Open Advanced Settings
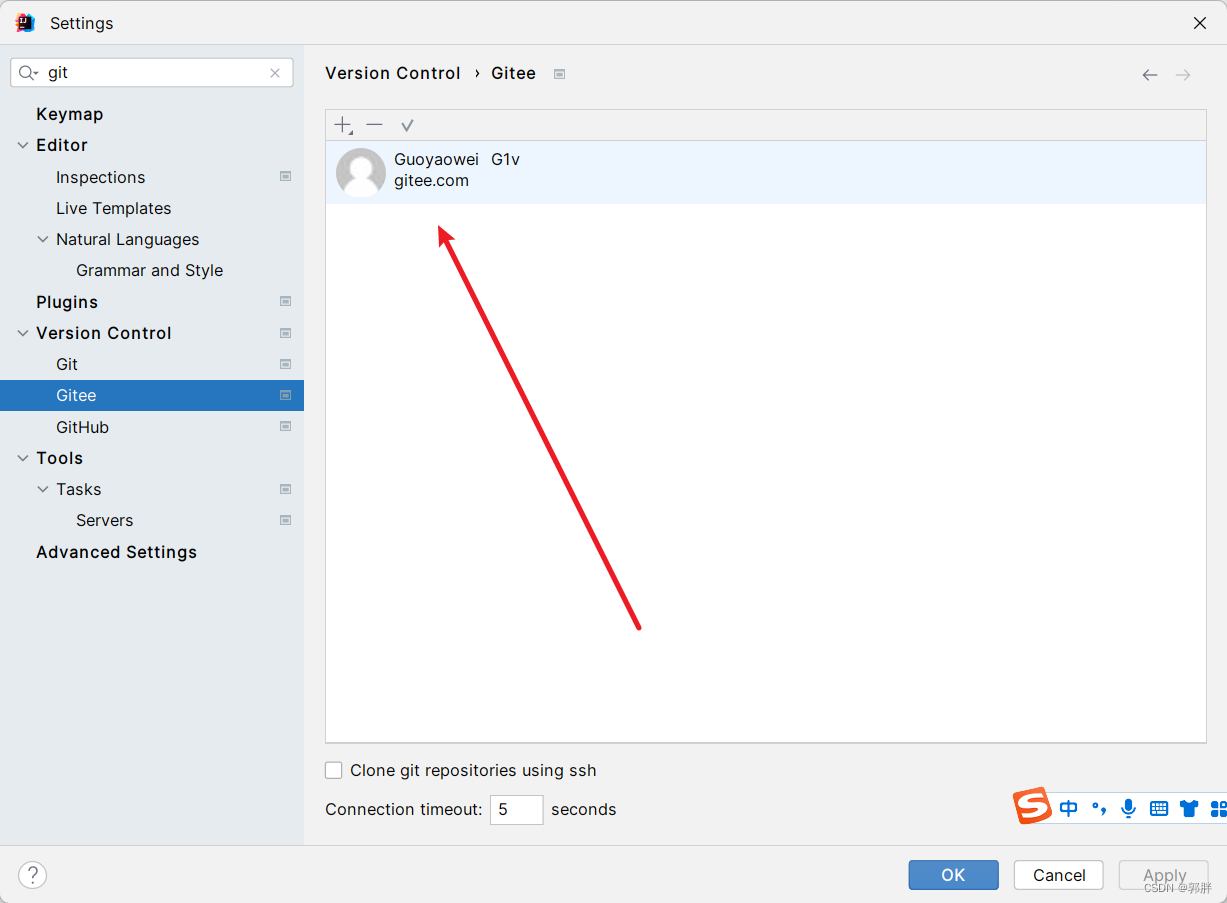 (116, 552)
